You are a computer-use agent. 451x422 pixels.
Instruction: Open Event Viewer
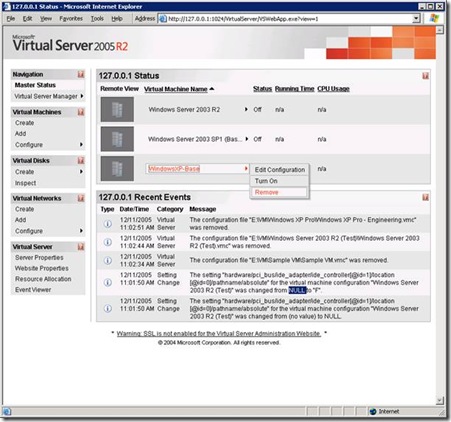pos(33,290)
